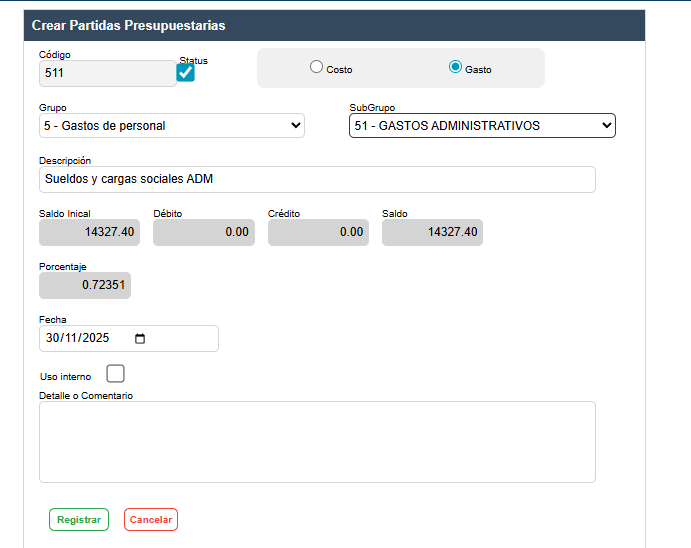Screen dimensions: 691x548
Task: Select the day 30 in Fecha date
Action: pyautogui.click(x=52, y=339)
